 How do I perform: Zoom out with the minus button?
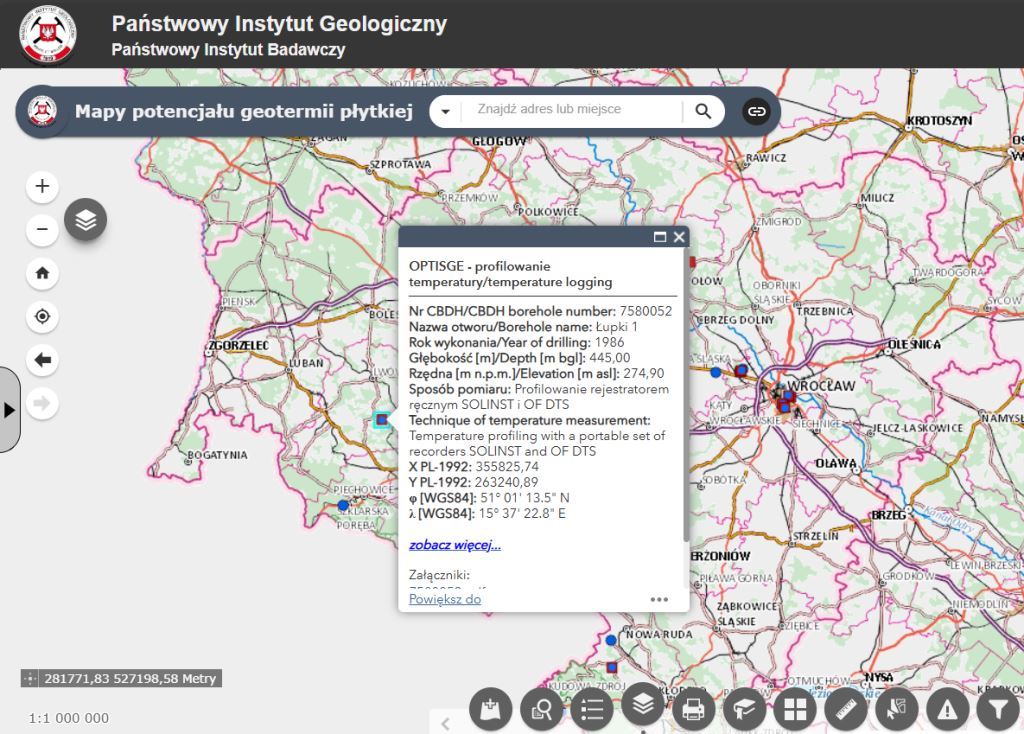coord(42,229)
